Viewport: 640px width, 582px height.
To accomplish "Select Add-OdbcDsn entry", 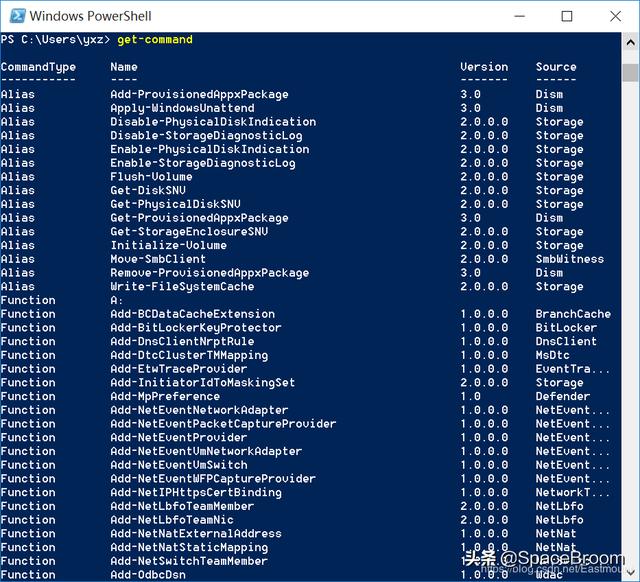I will click(148, 575).
